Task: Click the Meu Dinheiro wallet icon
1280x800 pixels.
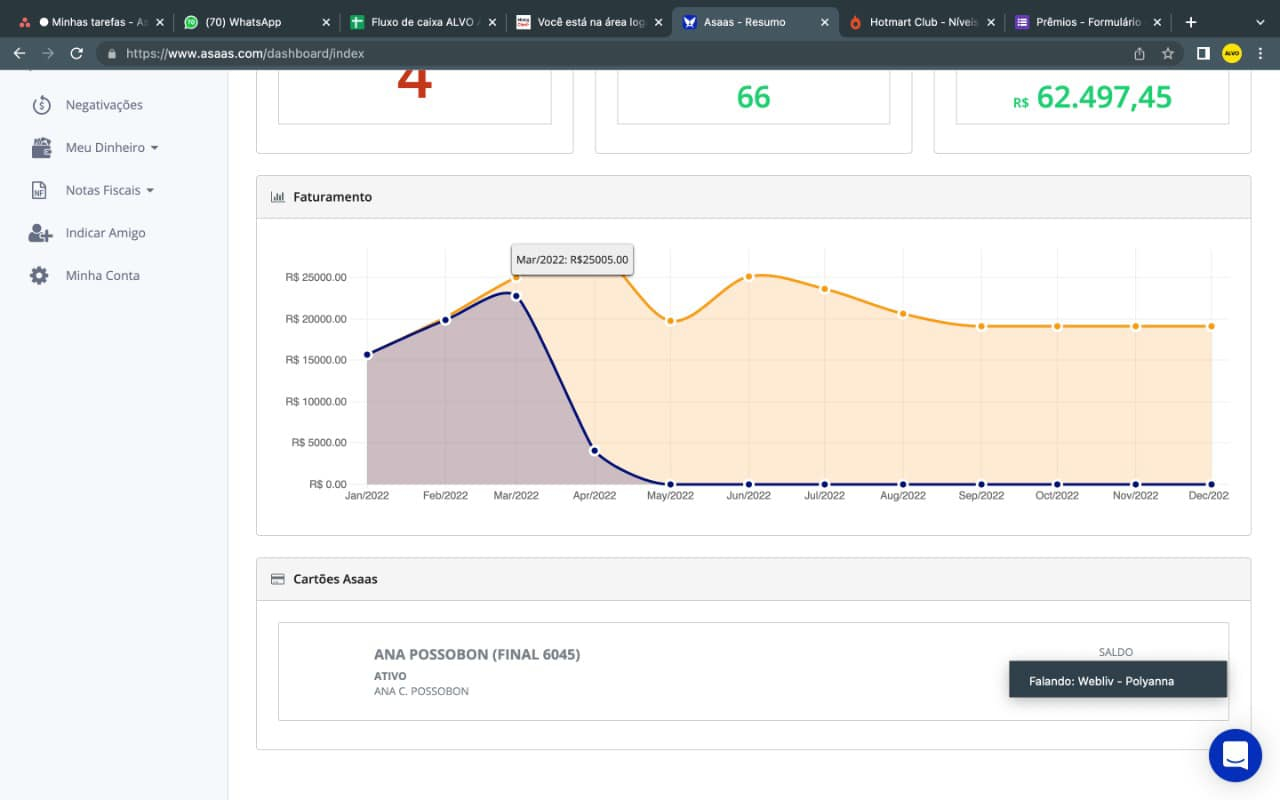Action: [x=41, y=148]
